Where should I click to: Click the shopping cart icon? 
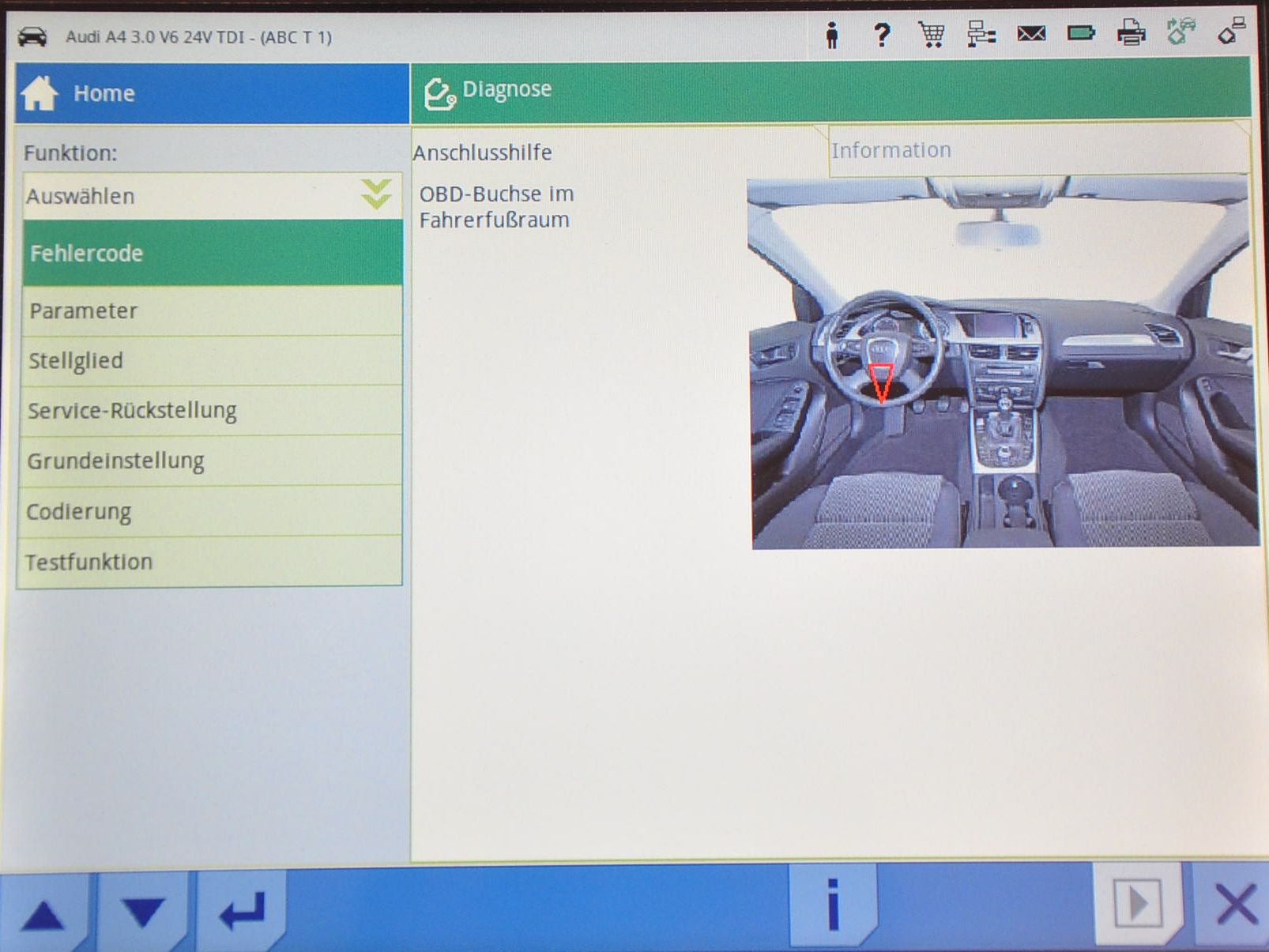[x=931, y=35]
